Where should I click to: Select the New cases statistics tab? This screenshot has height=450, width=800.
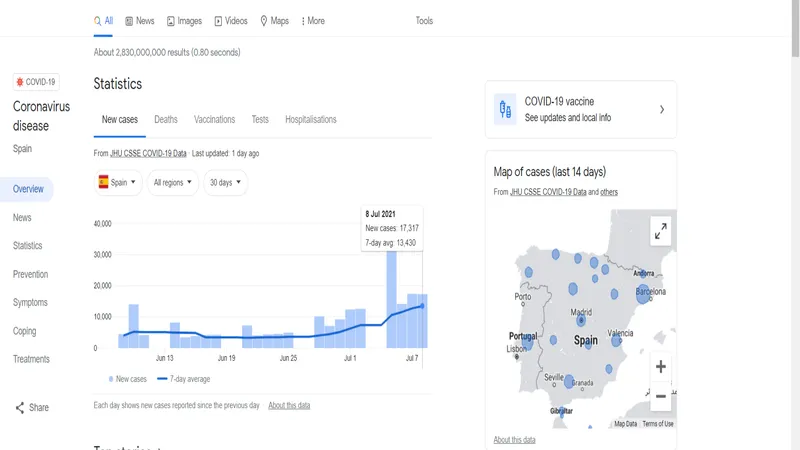[x=119, y=119]
